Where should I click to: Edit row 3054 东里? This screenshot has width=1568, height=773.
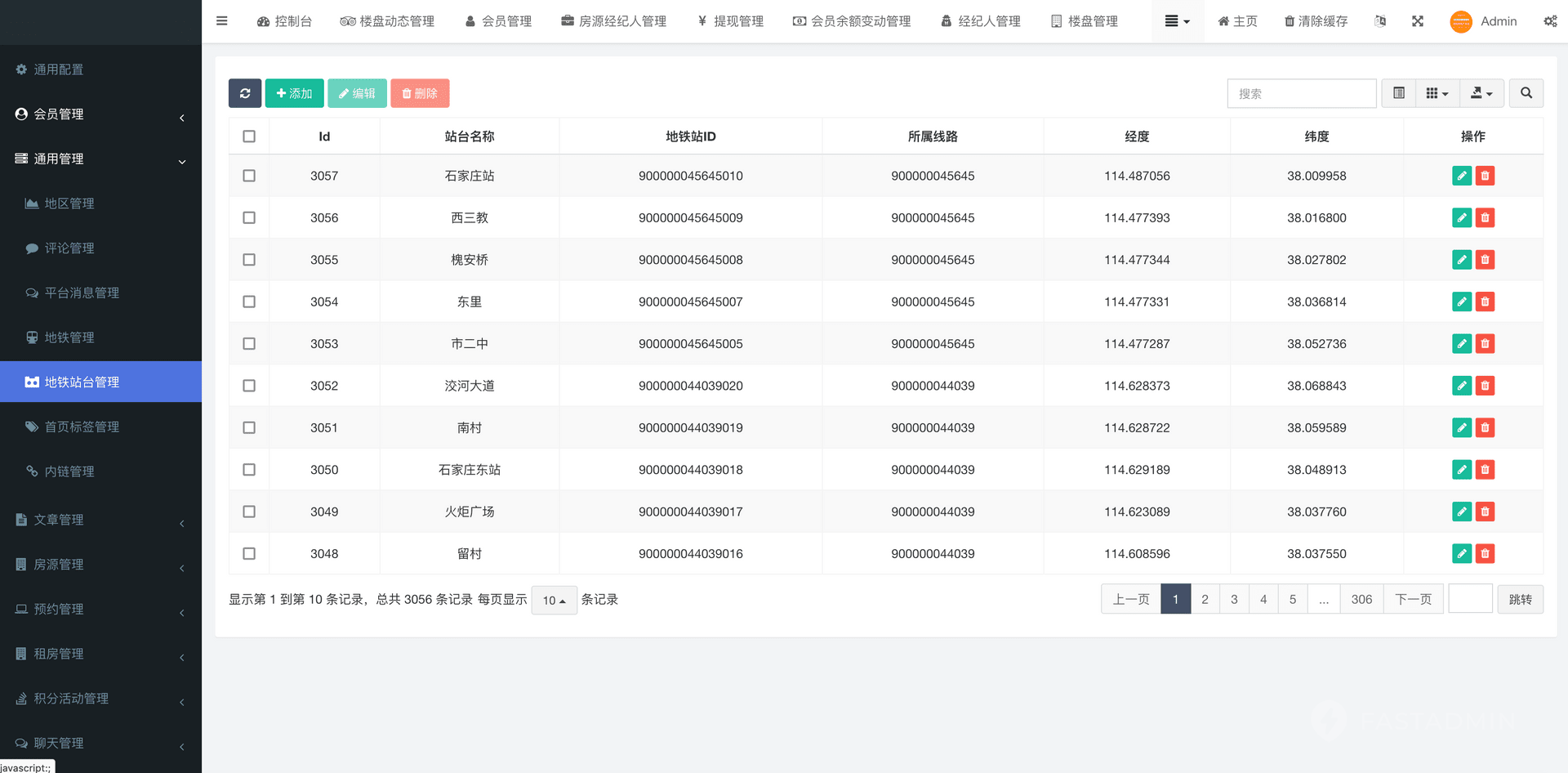tap(1462, 302)
